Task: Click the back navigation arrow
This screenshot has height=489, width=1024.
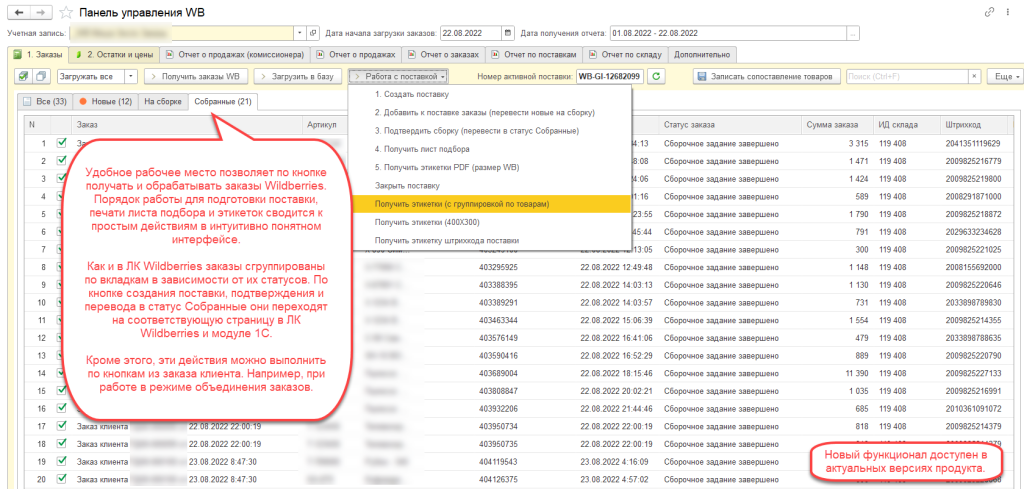Action: click(16, 13)
